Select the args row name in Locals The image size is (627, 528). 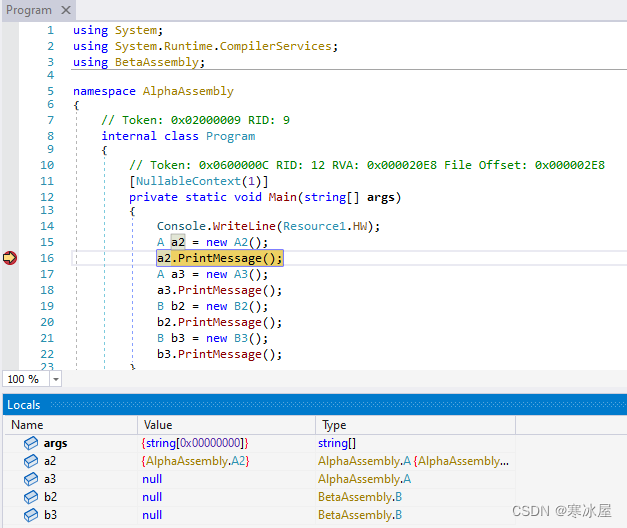[x=56, y=443]
